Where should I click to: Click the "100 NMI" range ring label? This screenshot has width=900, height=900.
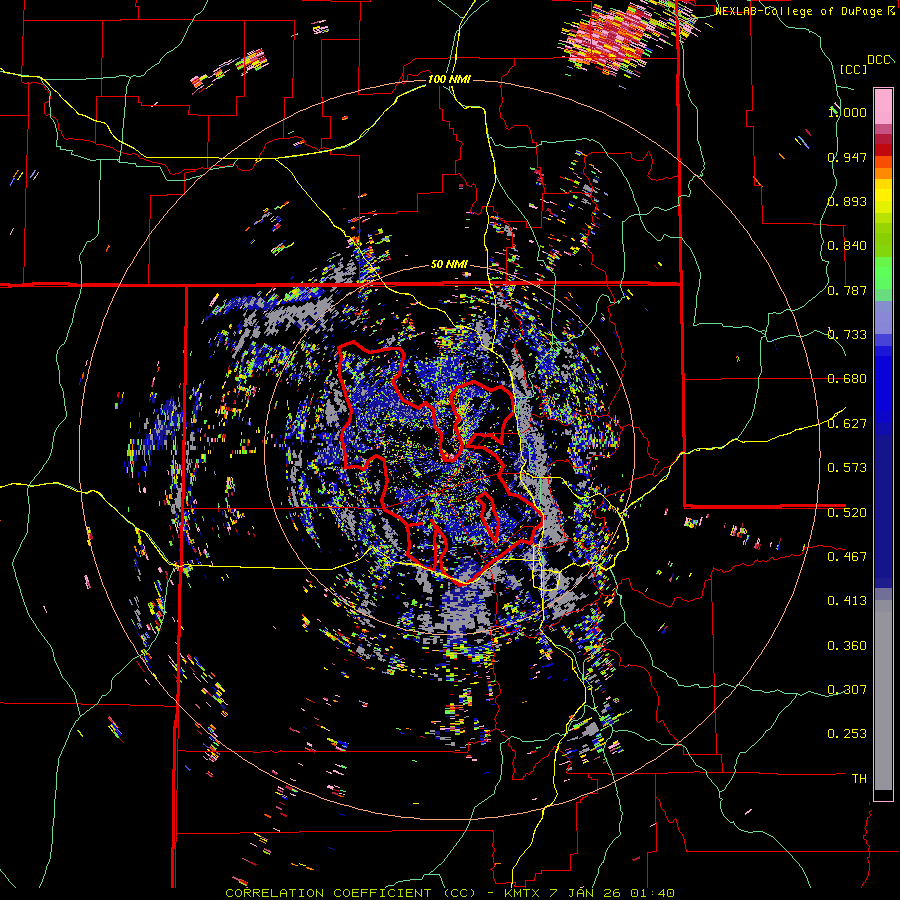point(449,79)
